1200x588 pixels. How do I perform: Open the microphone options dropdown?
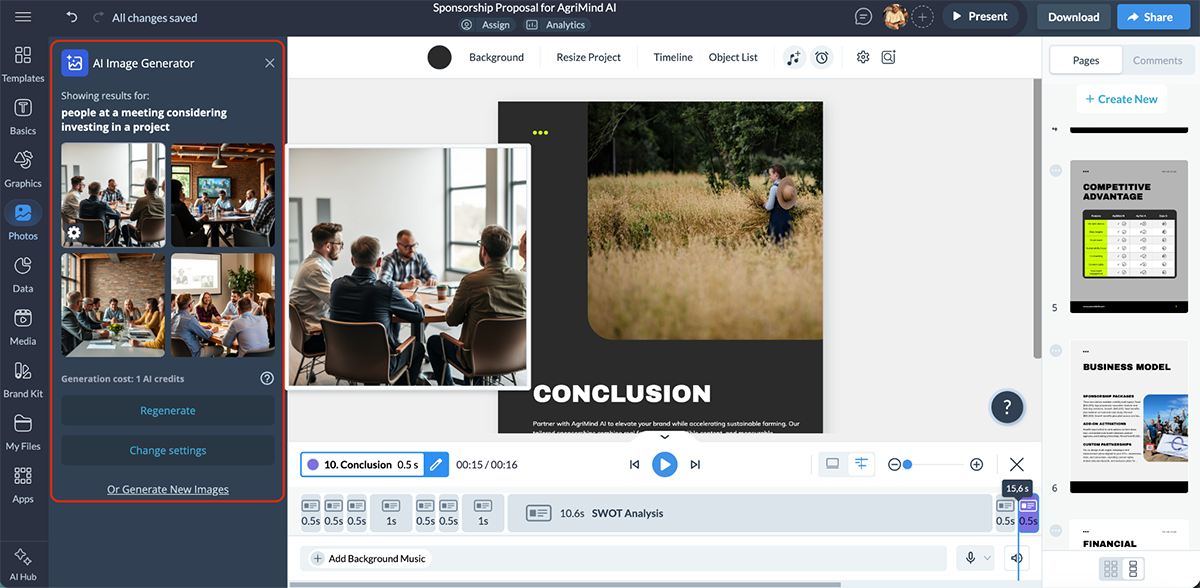tap(985, 558)
